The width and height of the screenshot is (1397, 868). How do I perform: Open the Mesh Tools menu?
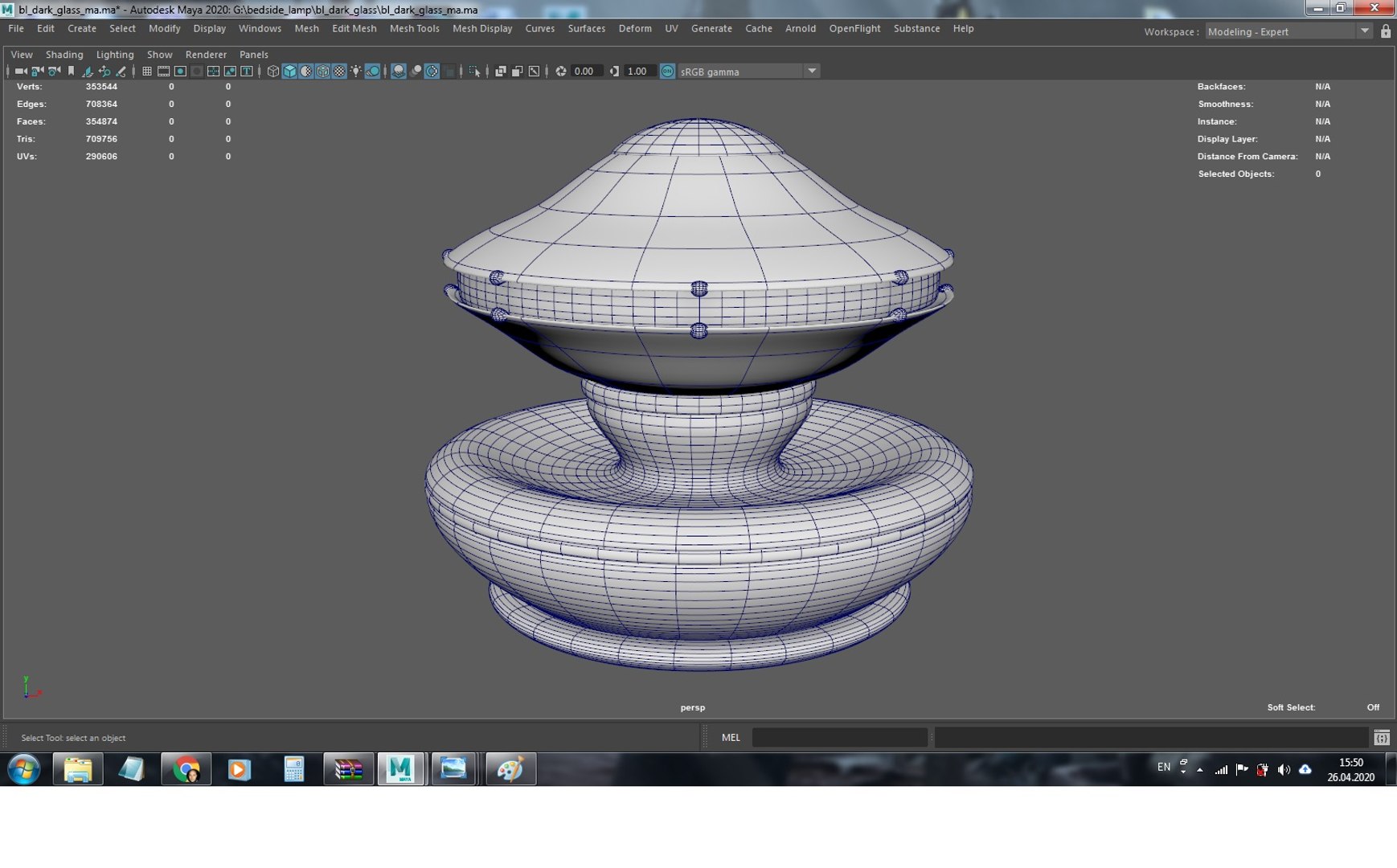click(x=415, y=28)
